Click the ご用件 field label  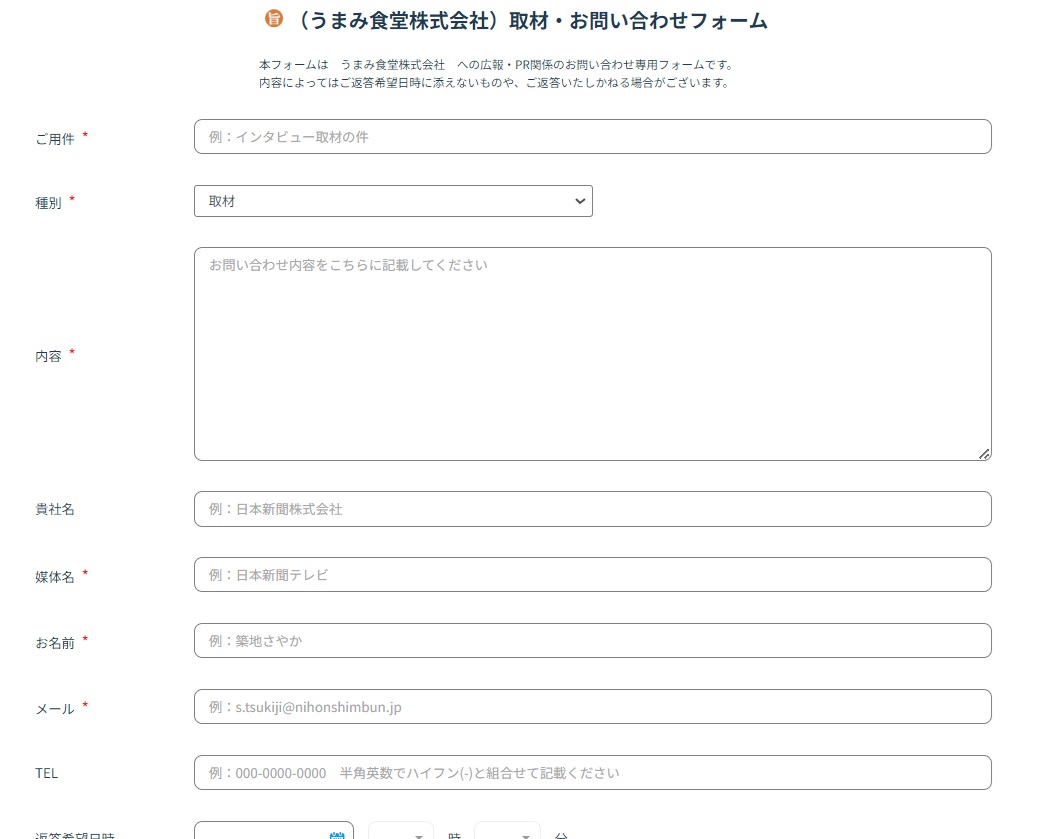(55, 138)
